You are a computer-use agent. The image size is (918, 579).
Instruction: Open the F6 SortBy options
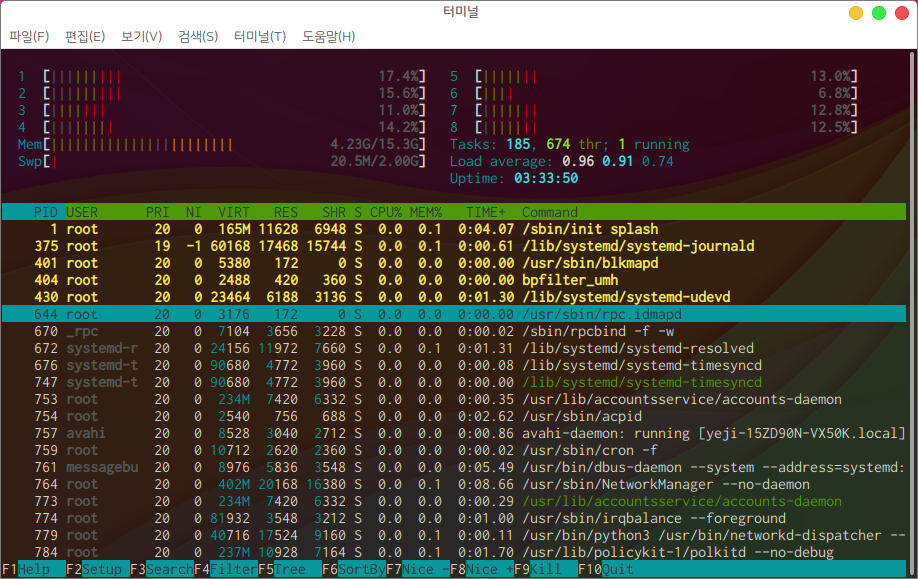[x=354, y=569]
